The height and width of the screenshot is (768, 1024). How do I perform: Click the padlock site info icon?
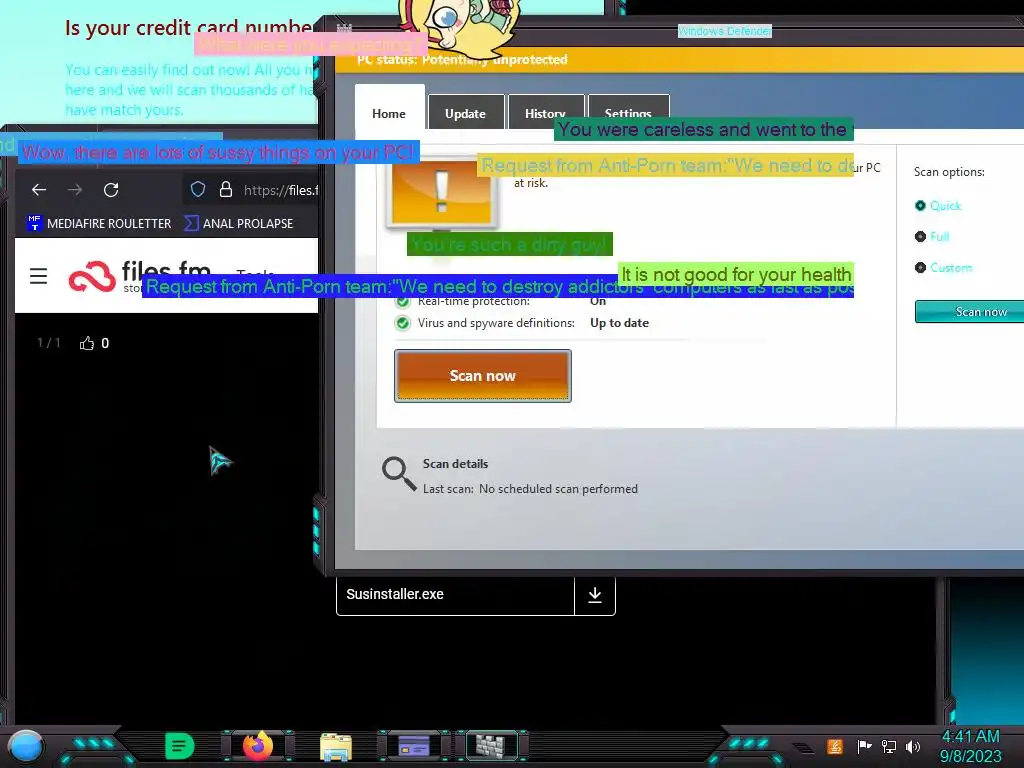coord(226,189)
